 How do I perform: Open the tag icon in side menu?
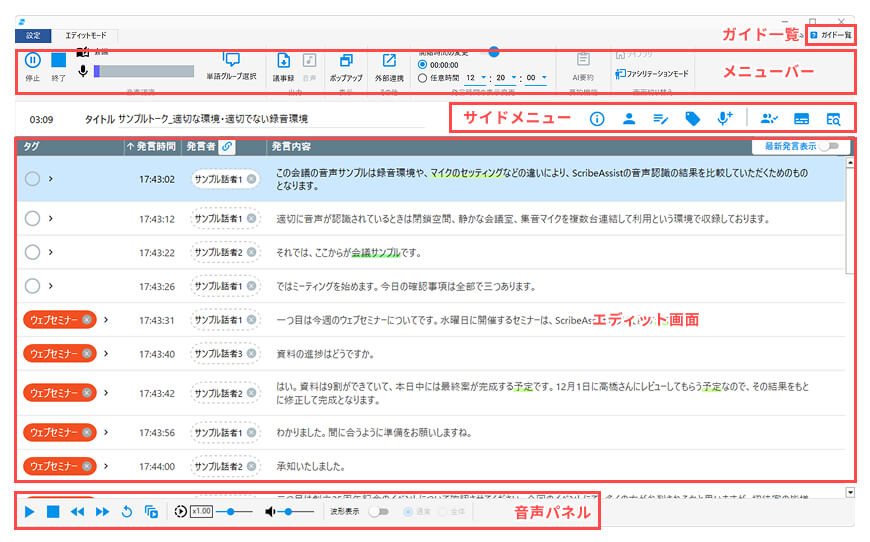pyautogui.click(x=692, y=119)
